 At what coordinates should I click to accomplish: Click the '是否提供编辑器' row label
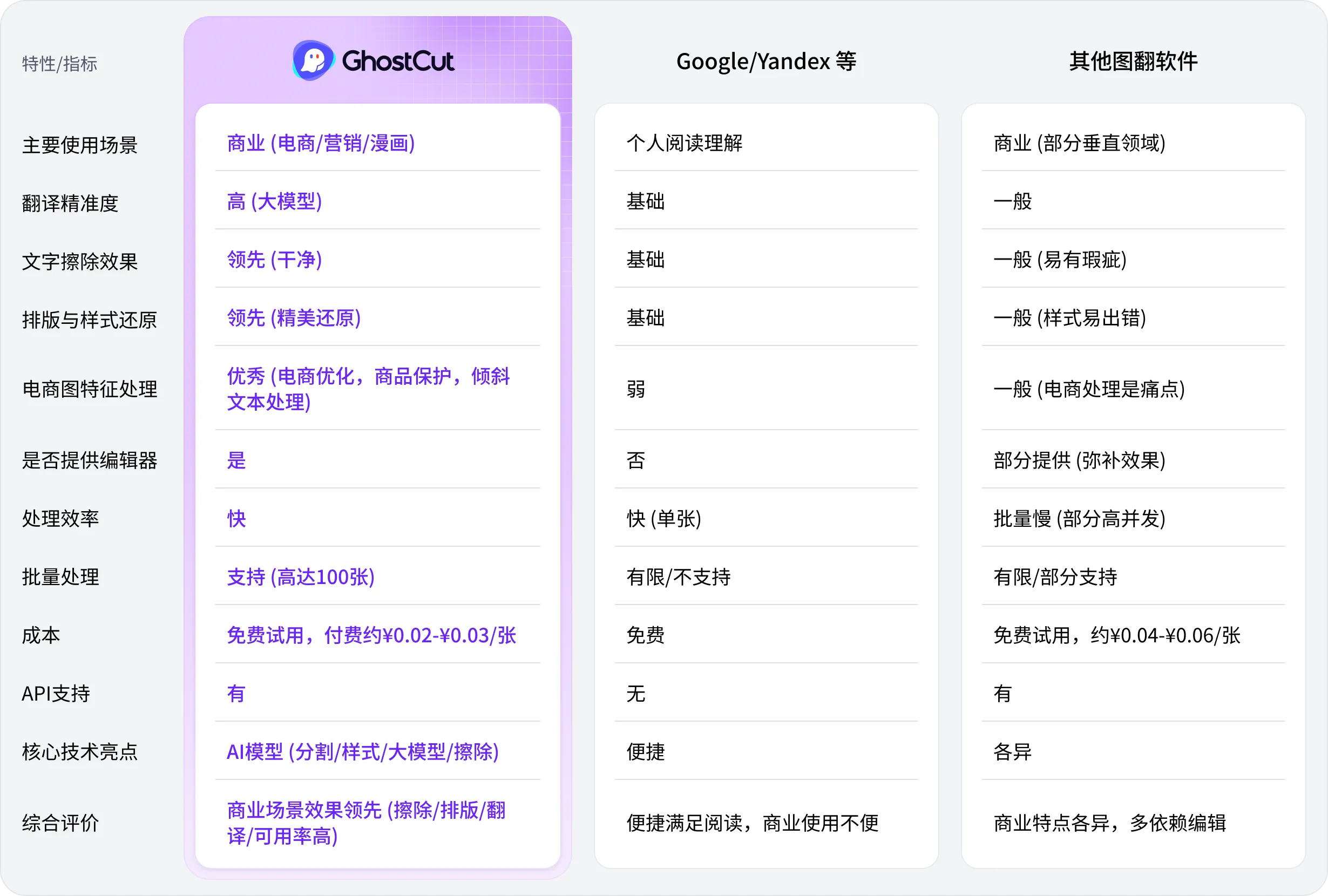(x=90, y=460)
